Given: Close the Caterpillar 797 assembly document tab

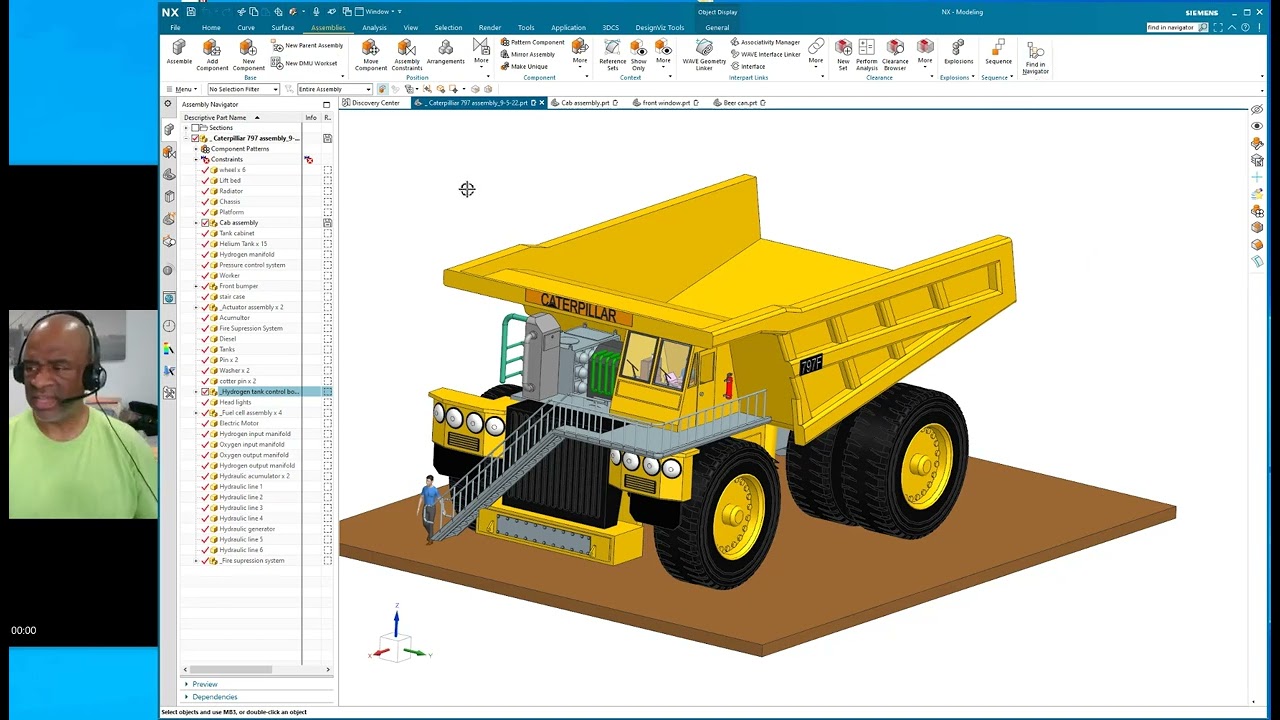Looking at the screenshot, I should pos(542,103).
